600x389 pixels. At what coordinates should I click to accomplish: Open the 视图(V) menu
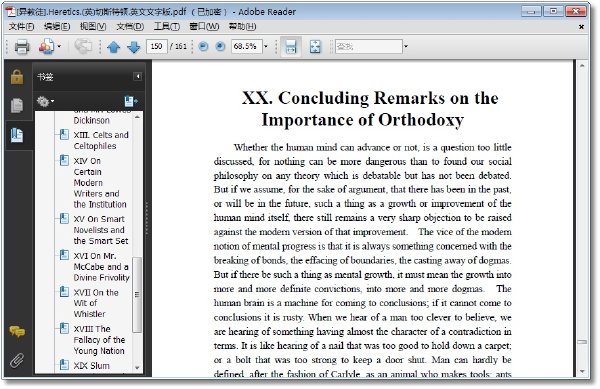[93, 26]
